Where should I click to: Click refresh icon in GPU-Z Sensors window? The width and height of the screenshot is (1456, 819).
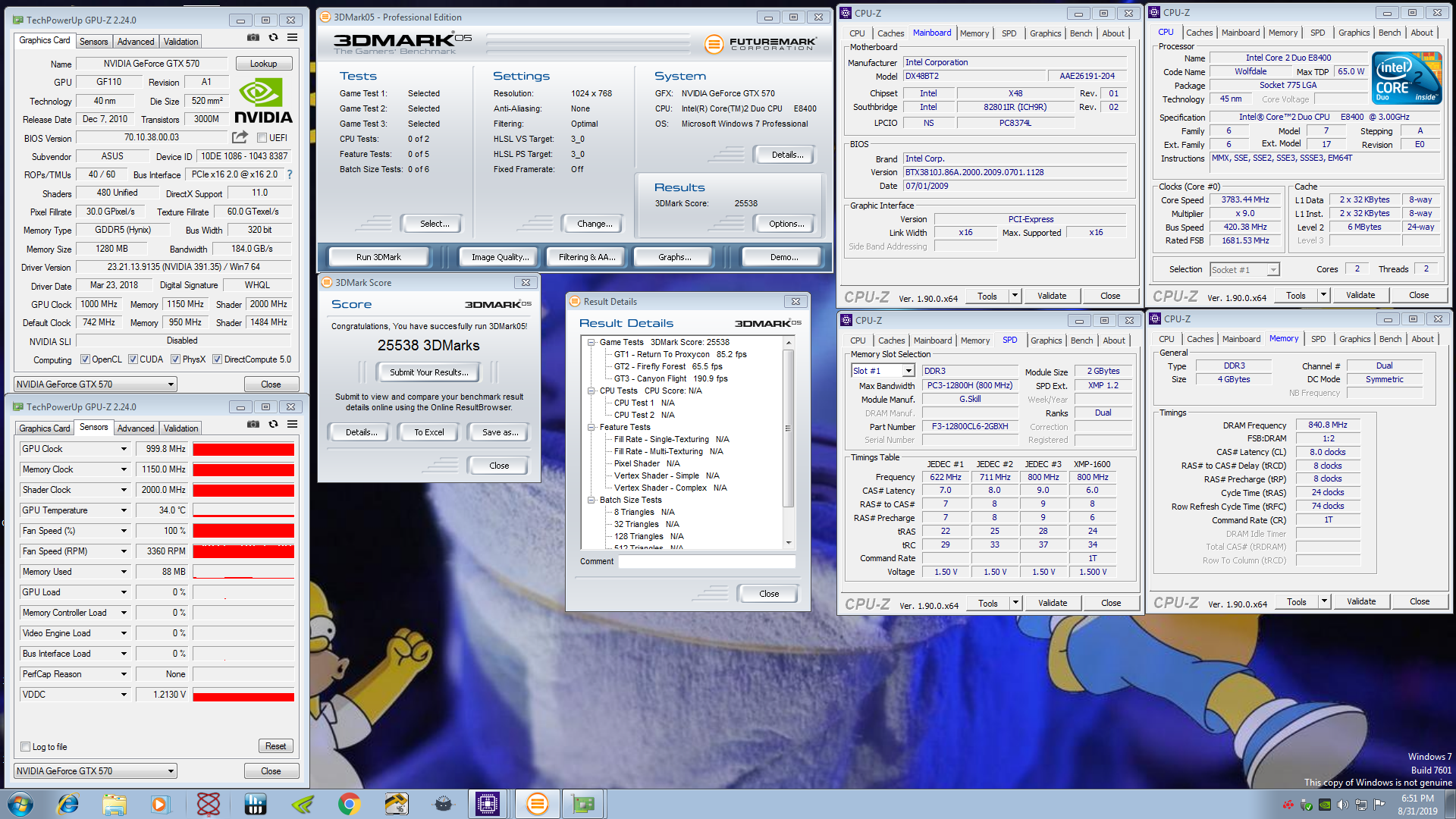pos(273,424)
